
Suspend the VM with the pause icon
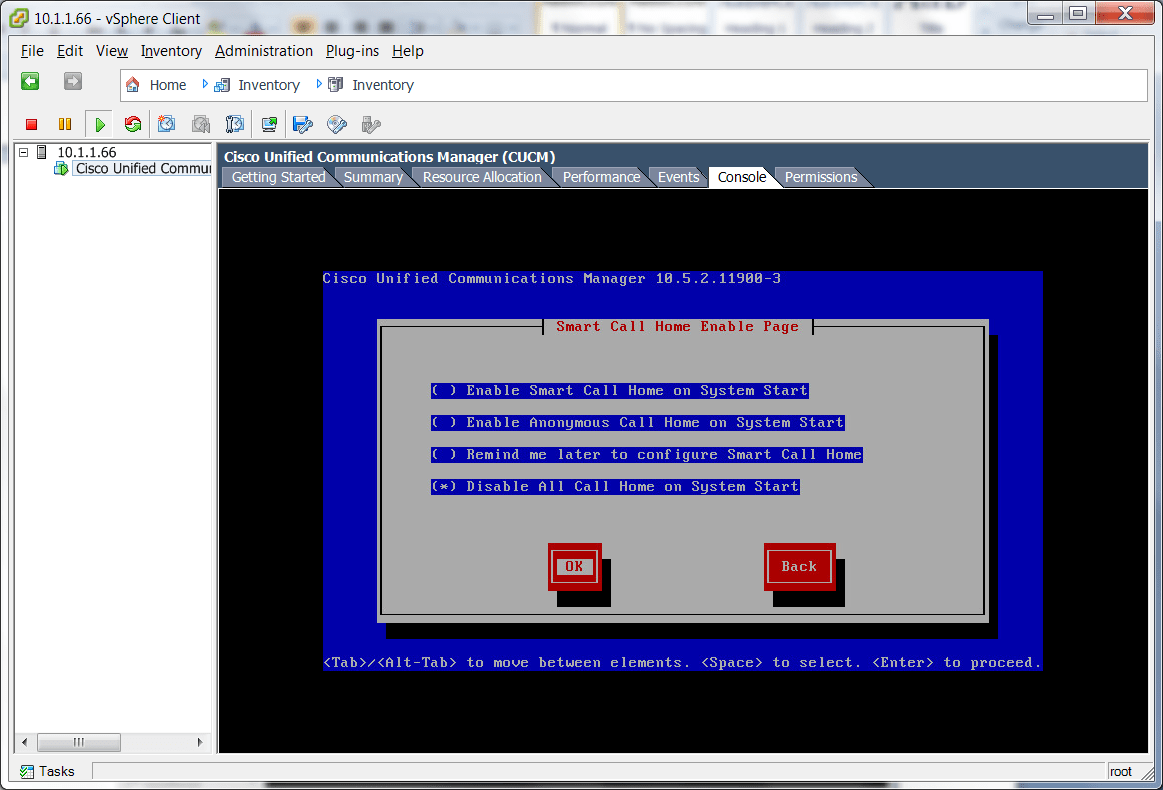coord(65,125)
